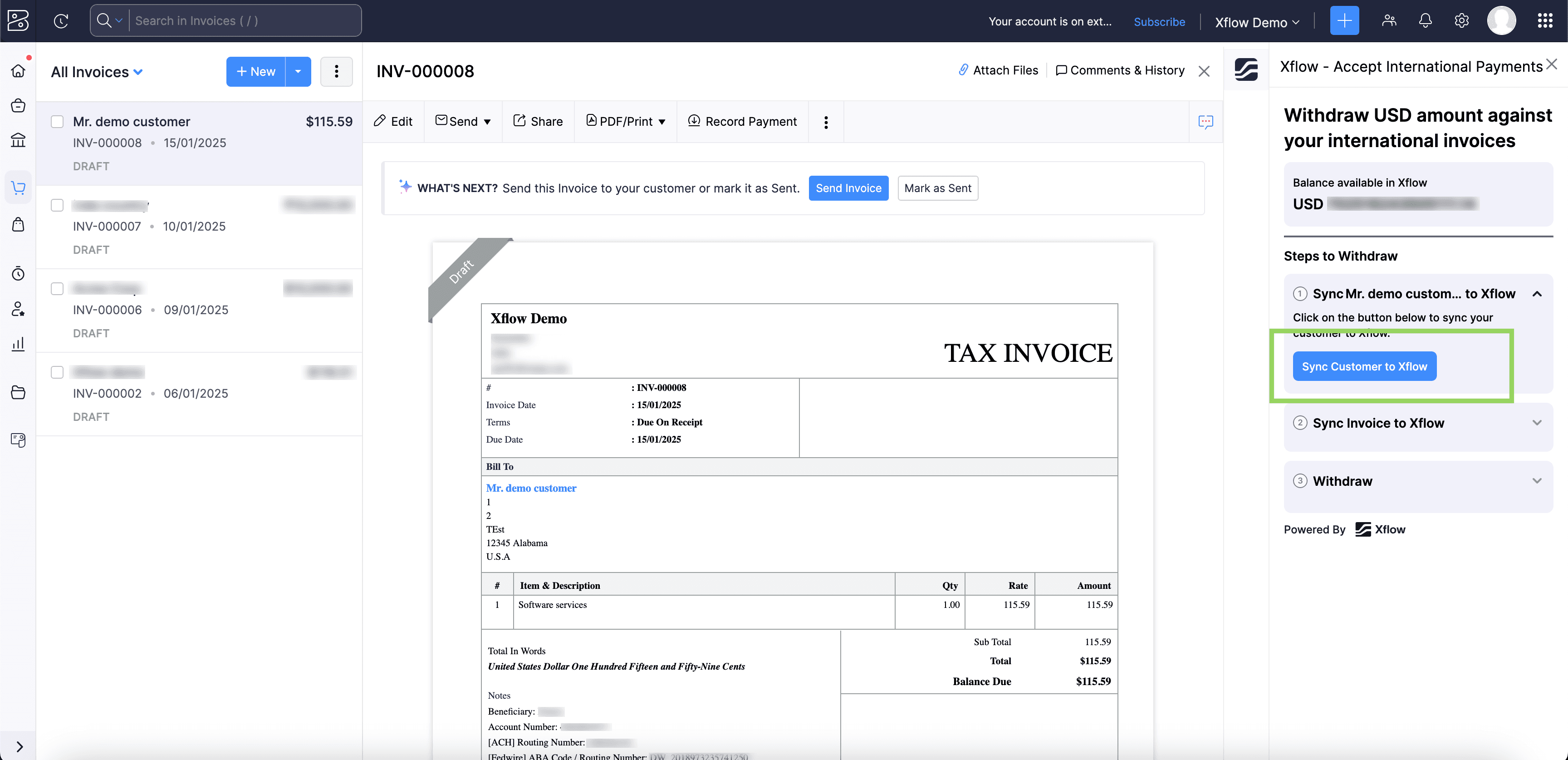
Task: Click the Send Invoice button
Action: click(x=848, y=188)
